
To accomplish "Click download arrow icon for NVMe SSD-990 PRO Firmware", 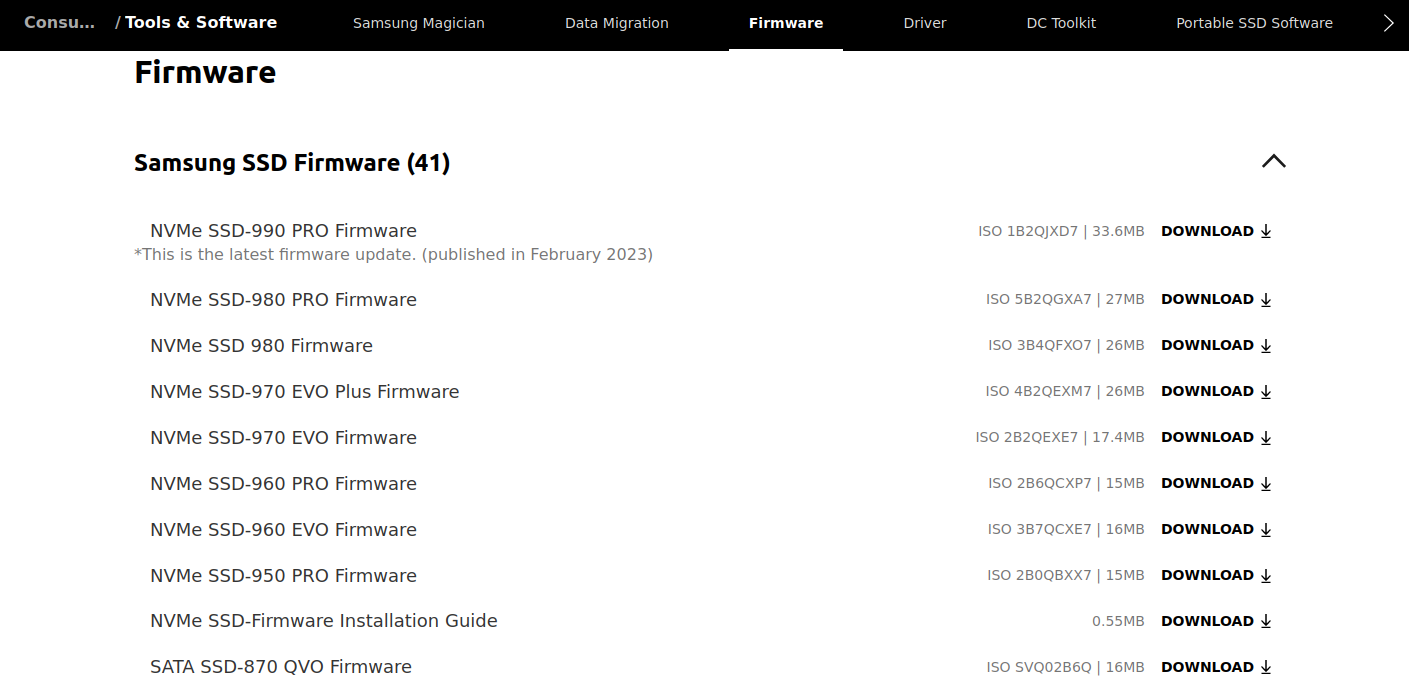I will point(1266,231).
